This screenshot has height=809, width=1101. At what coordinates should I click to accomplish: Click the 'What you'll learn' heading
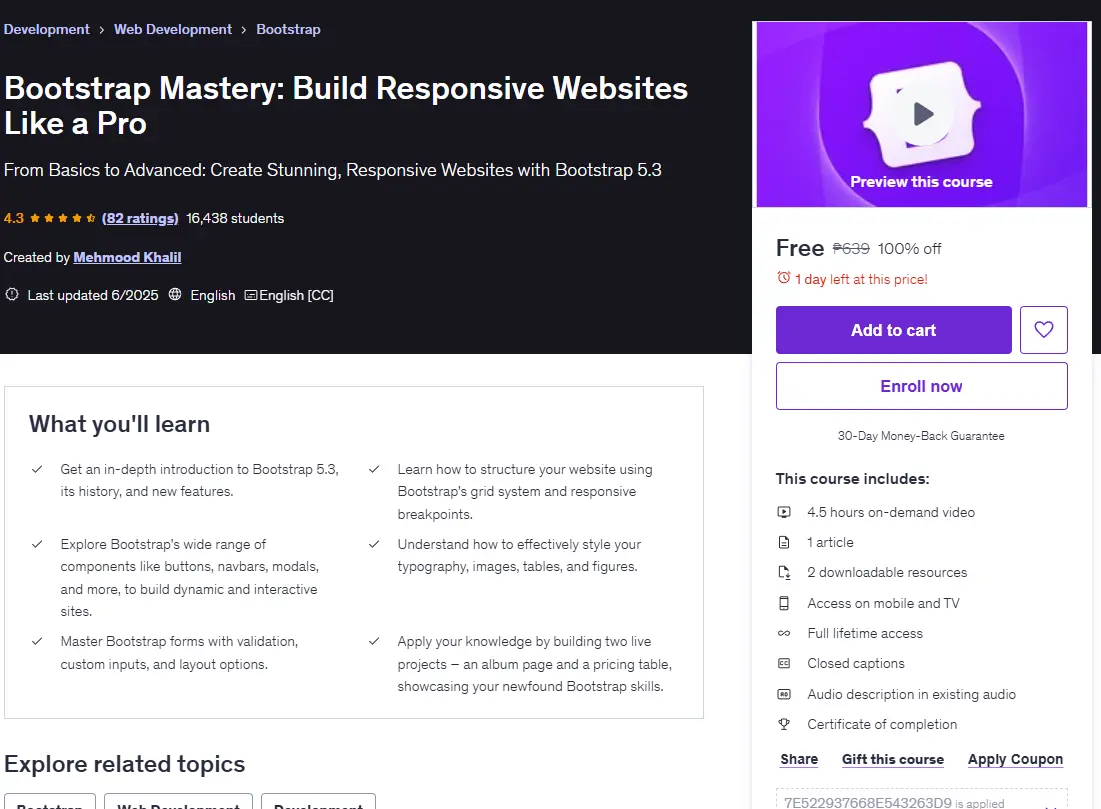click(x=119, y=424)
